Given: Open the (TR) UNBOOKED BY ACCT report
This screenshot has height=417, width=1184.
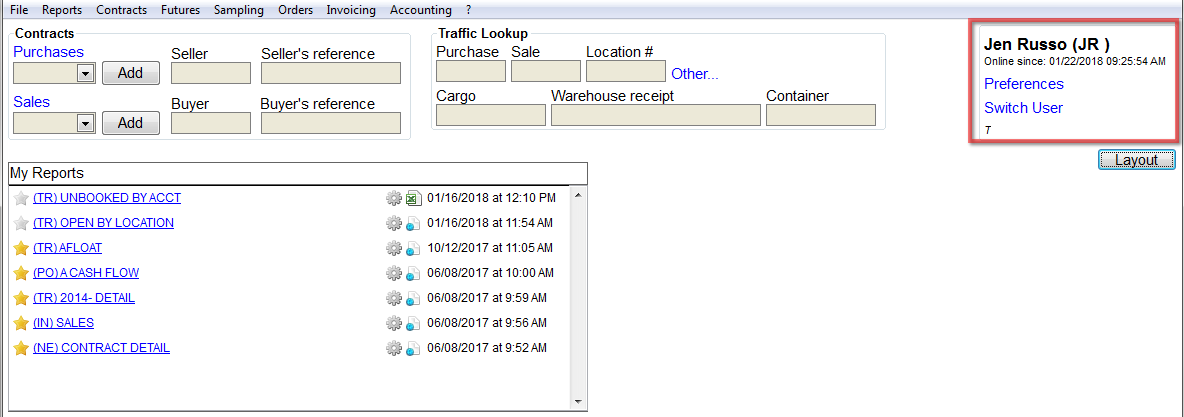Looking at the screenshot, I should tap(107, 198).
